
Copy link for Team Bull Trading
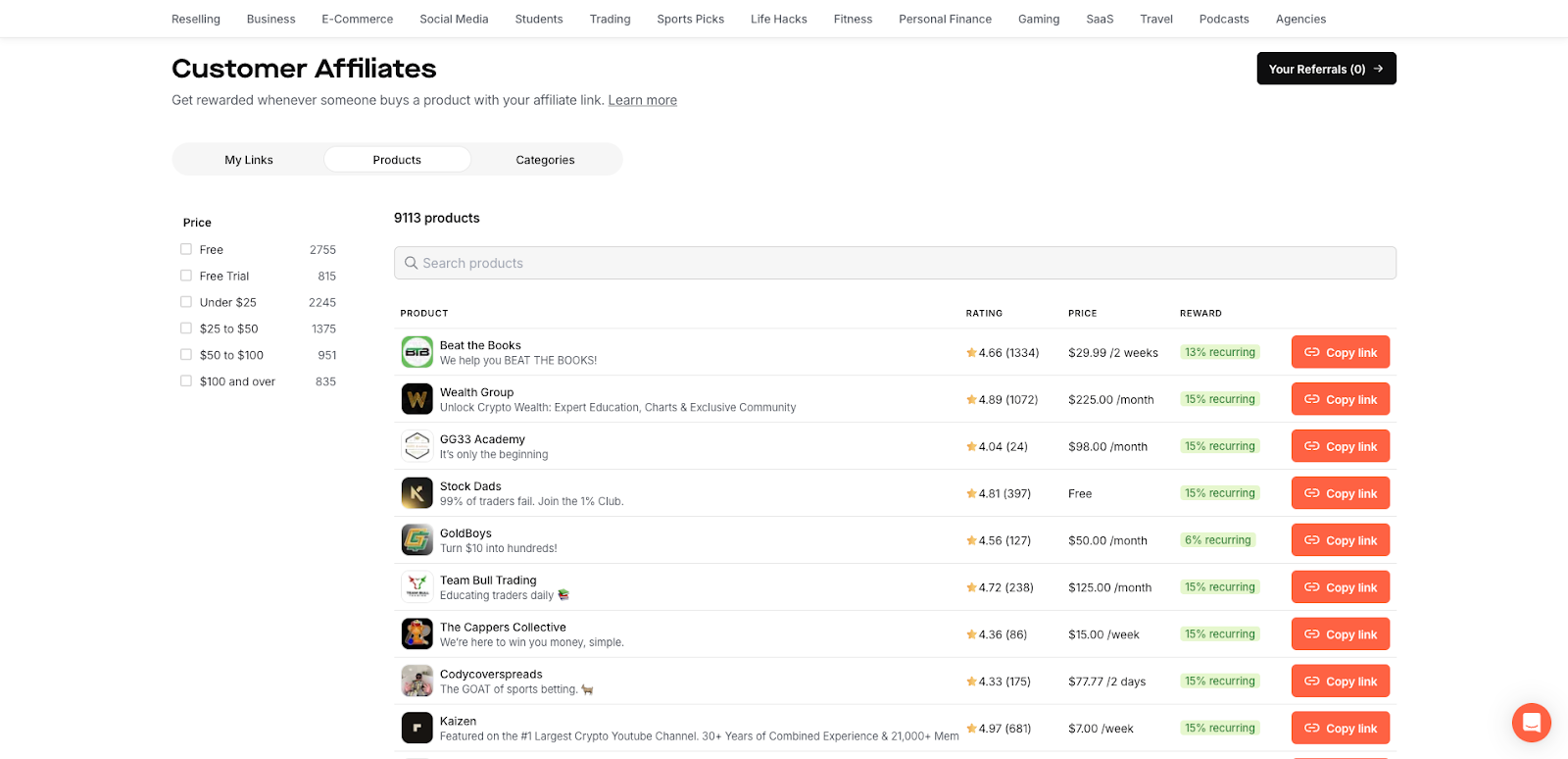[x=1340, y=587]
